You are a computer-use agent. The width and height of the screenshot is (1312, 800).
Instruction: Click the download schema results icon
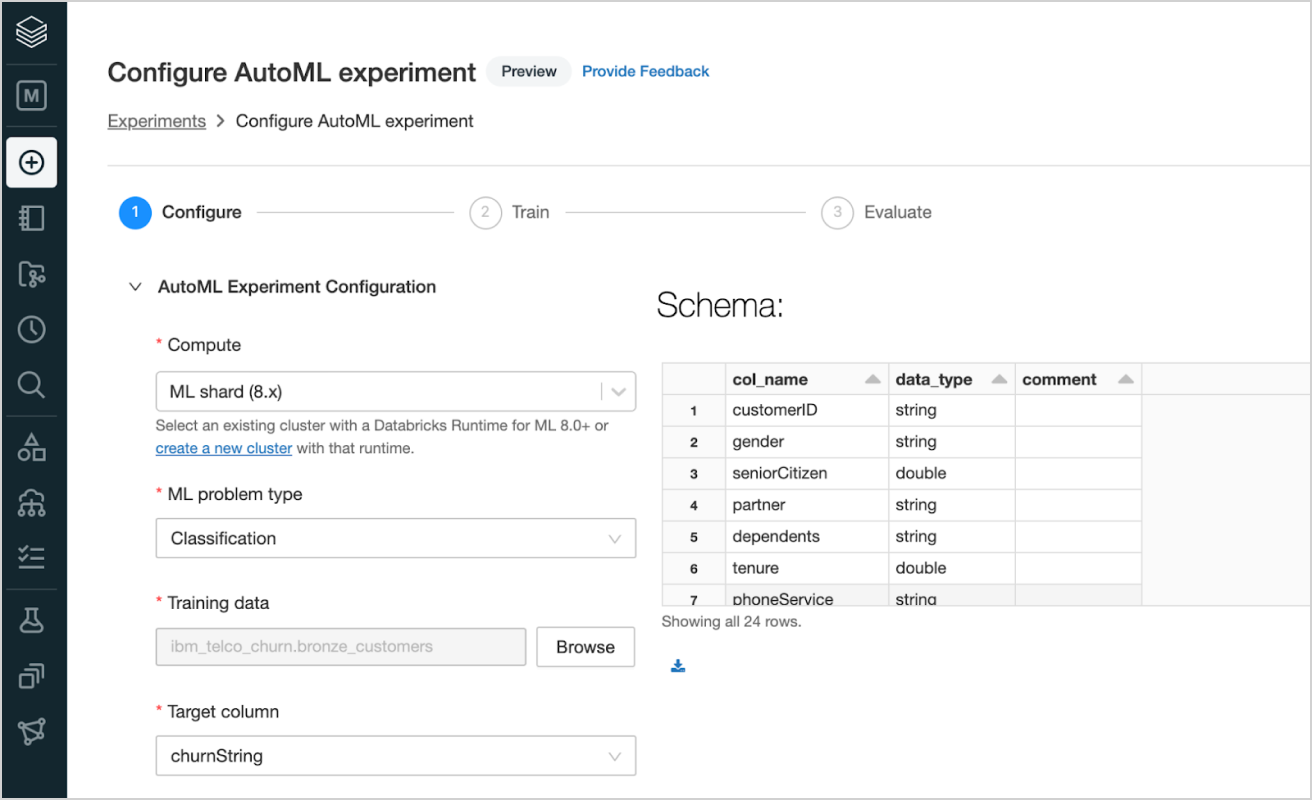coord(678,666)
